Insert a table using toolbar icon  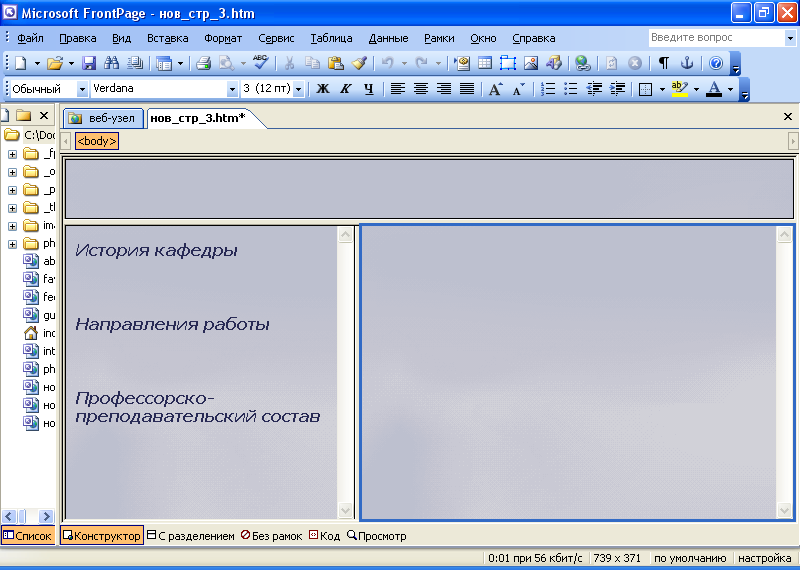484,63
